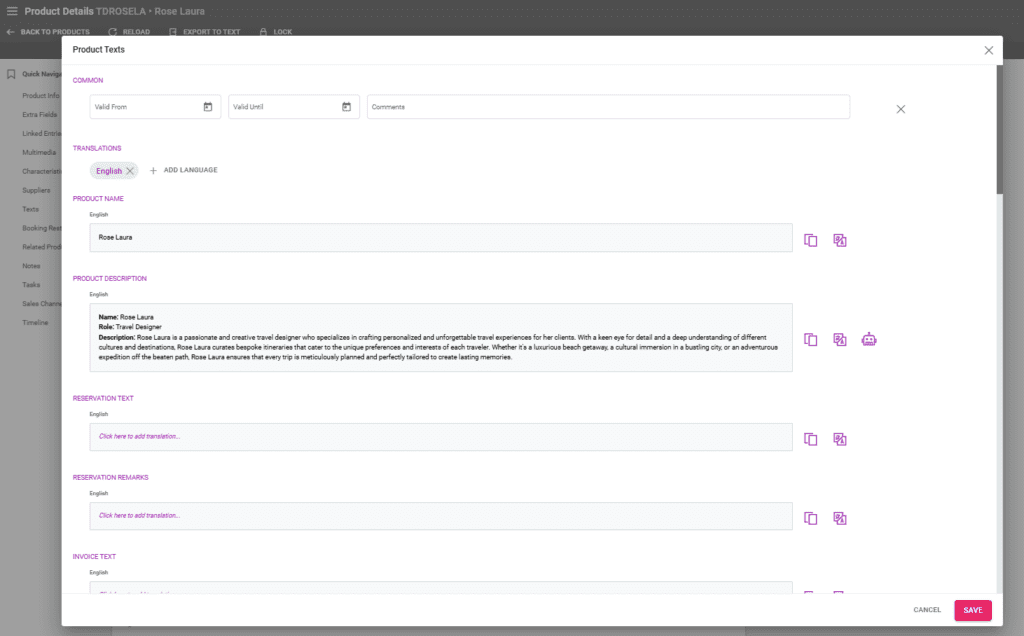Viewport: 1024px width, 636px height.
Task: Remove the English language chip
Action: tap(130, 171)
